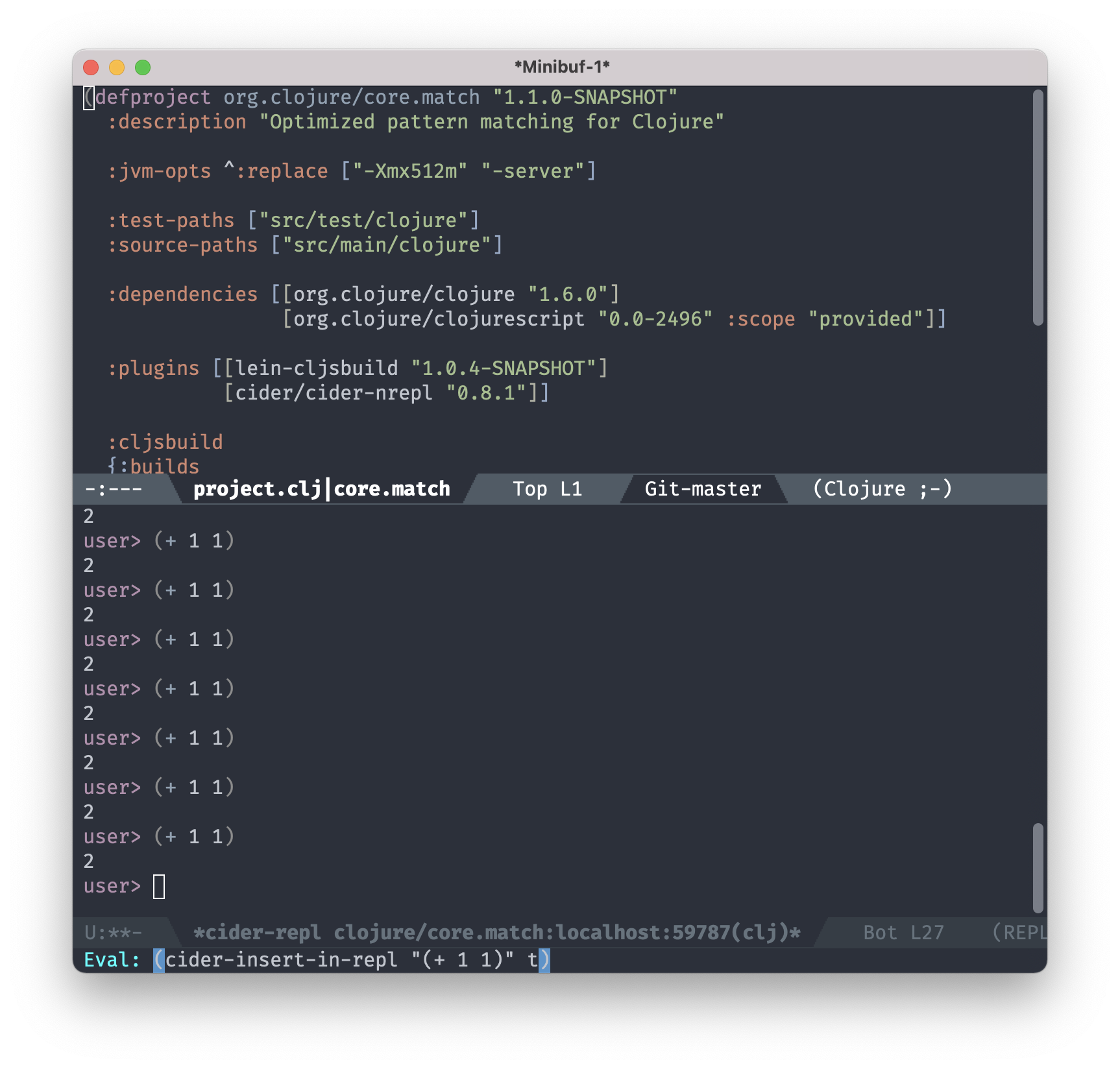Click the Git-master branch indicator
This screenshot has width=1120, height=1069.
pos(703,489)
